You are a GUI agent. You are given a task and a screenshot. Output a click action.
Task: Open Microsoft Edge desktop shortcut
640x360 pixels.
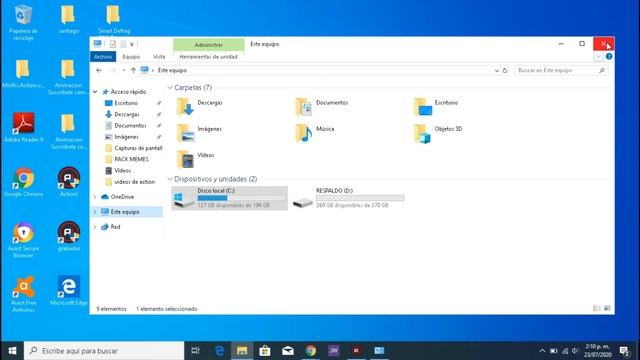coord(69,291)
